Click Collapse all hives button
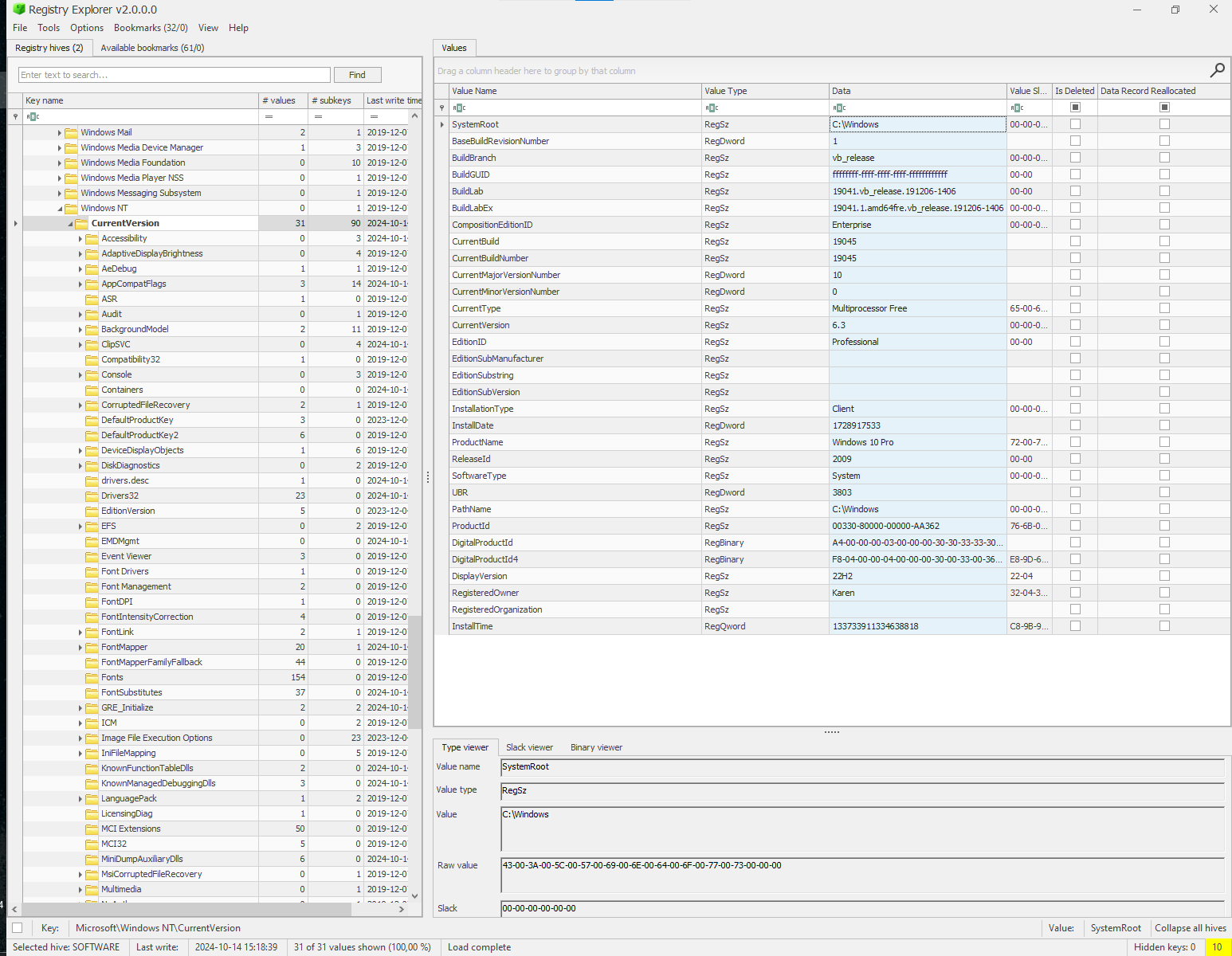This screenshot has height=956, width=1232. pos(1190,928)
